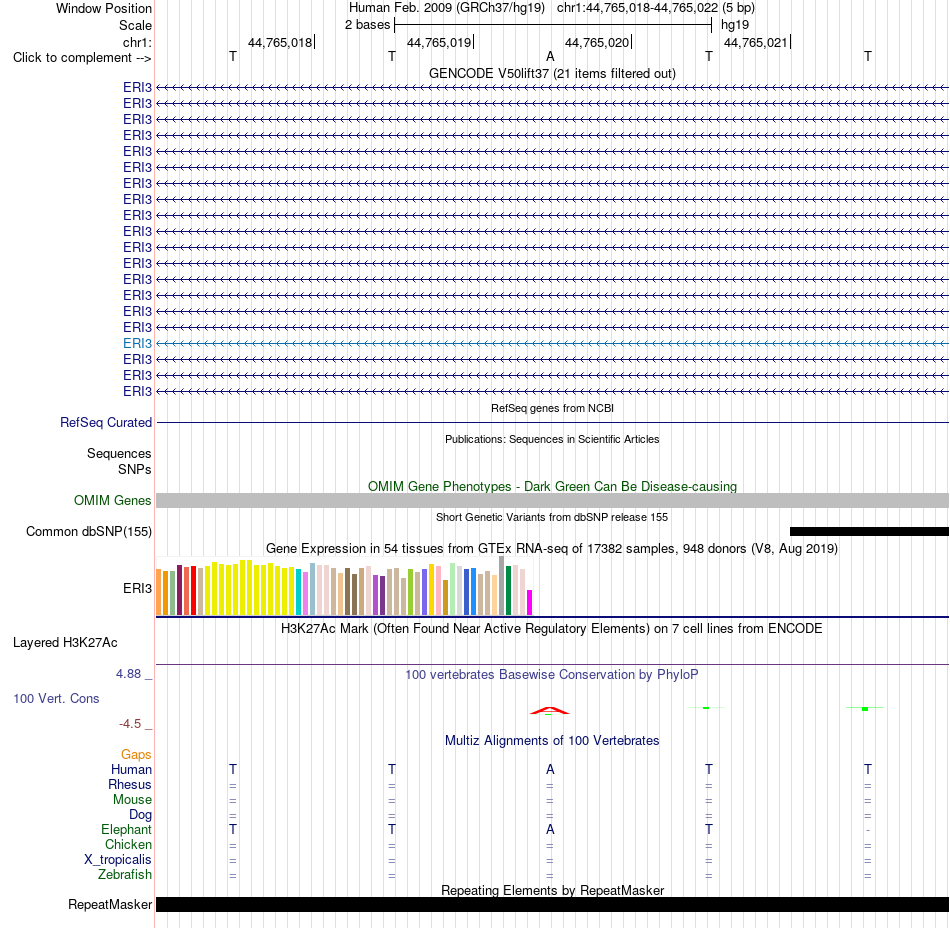Click position label 44,765,020
Screen dimensions: 950x928
(597, 42)
